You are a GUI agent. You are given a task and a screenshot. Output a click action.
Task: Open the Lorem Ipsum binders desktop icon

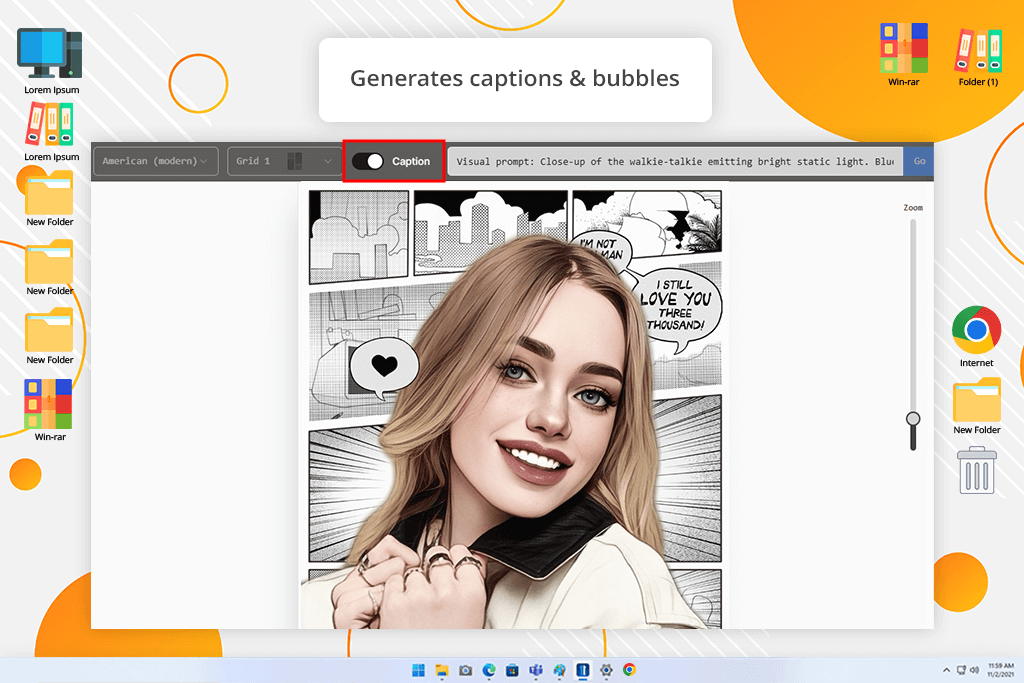pyautogui.click(x=50, y=132)
